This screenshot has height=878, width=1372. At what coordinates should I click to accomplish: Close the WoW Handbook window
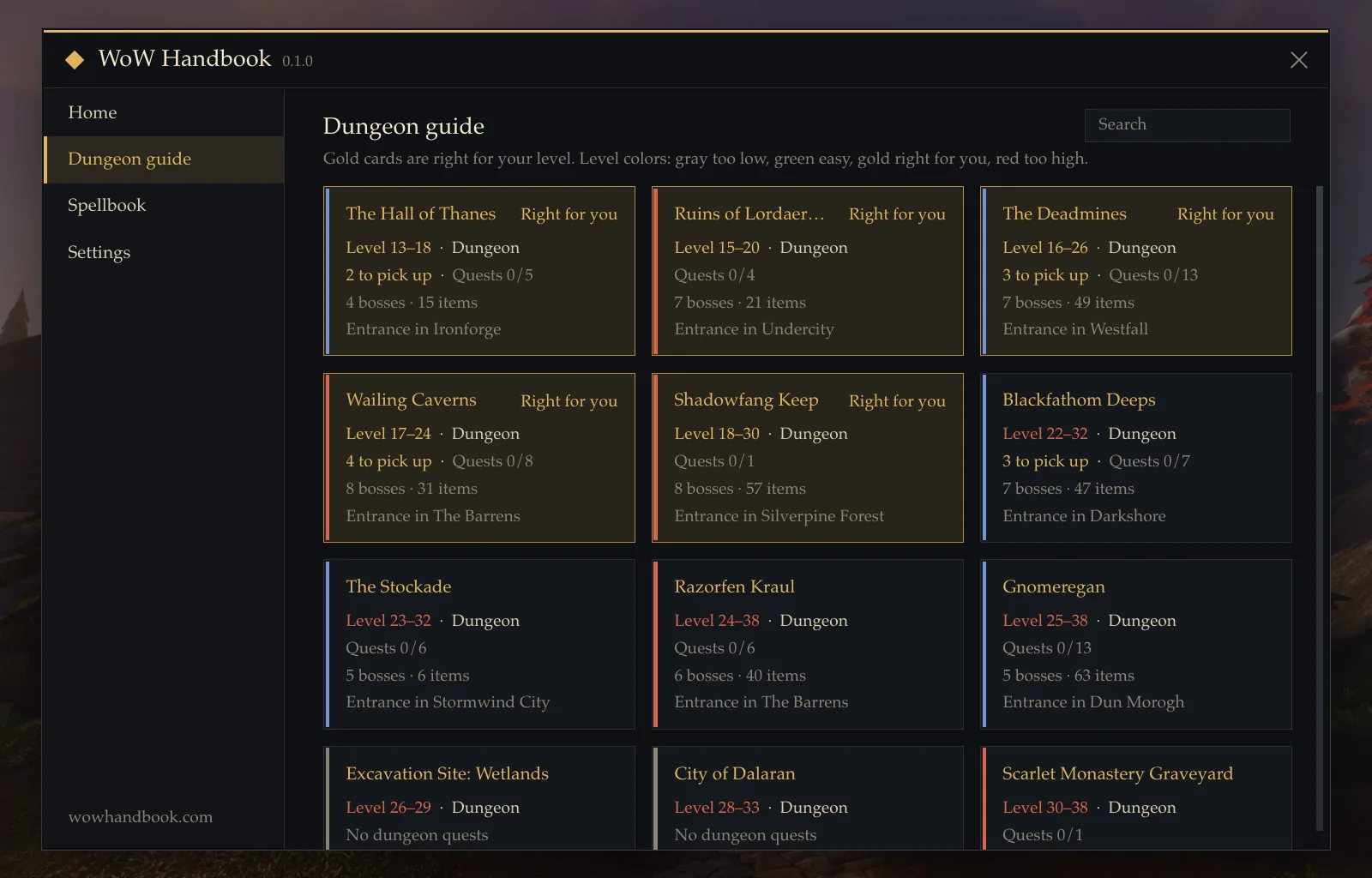pyautogui.click(x=1298, y=59)
